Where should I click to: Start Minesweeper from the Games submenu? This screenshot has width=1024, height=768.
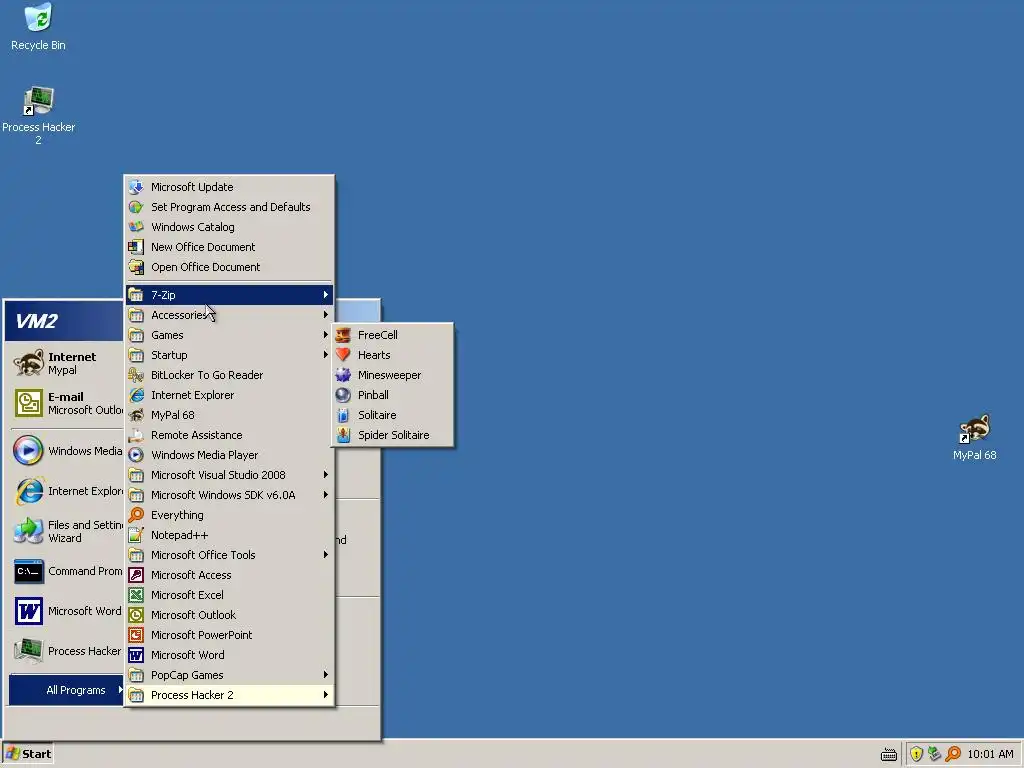392,375
